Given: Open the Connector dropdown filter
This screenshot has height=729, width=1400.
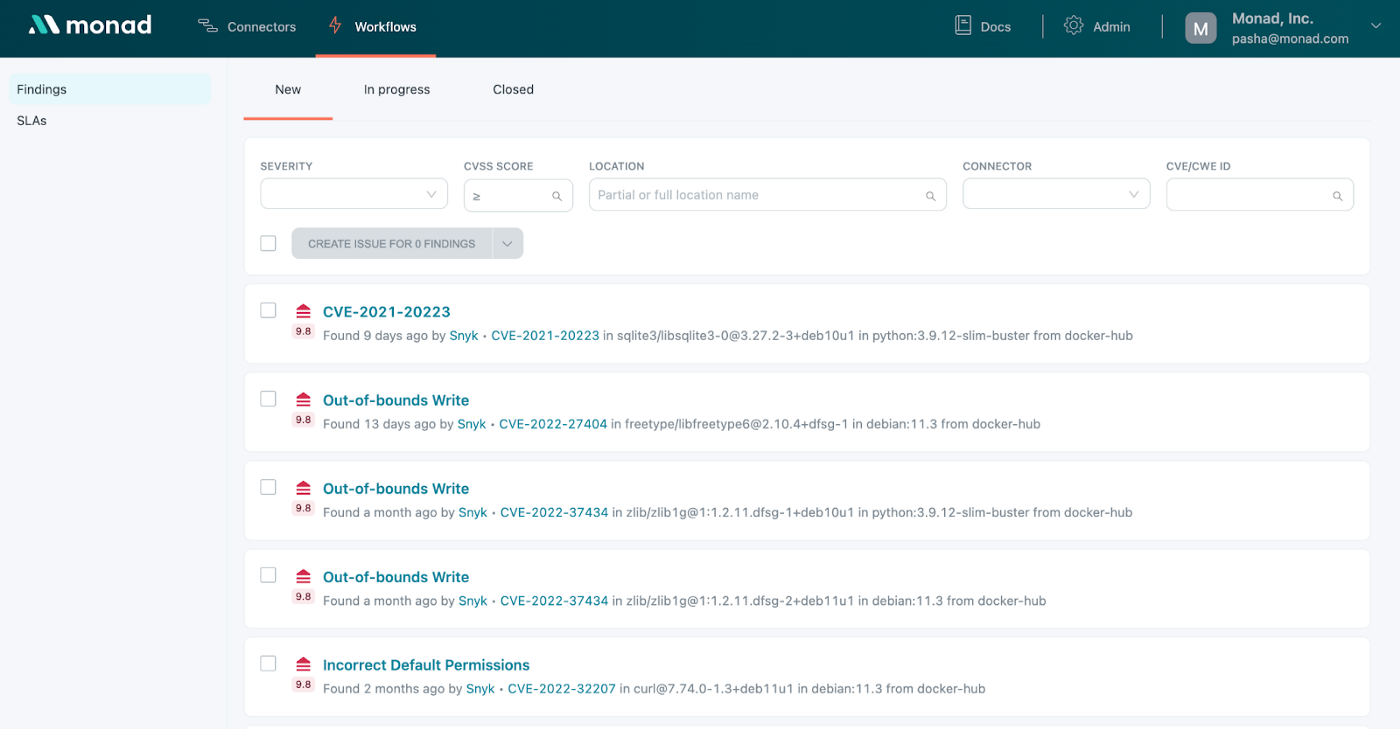Looking at the screenshot, I should 1055,194.
